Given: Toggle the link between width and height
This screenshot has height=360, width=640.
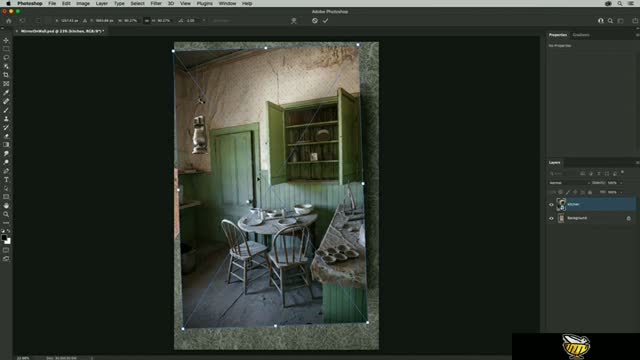Looking at the screenshot, I should point(147,20).
